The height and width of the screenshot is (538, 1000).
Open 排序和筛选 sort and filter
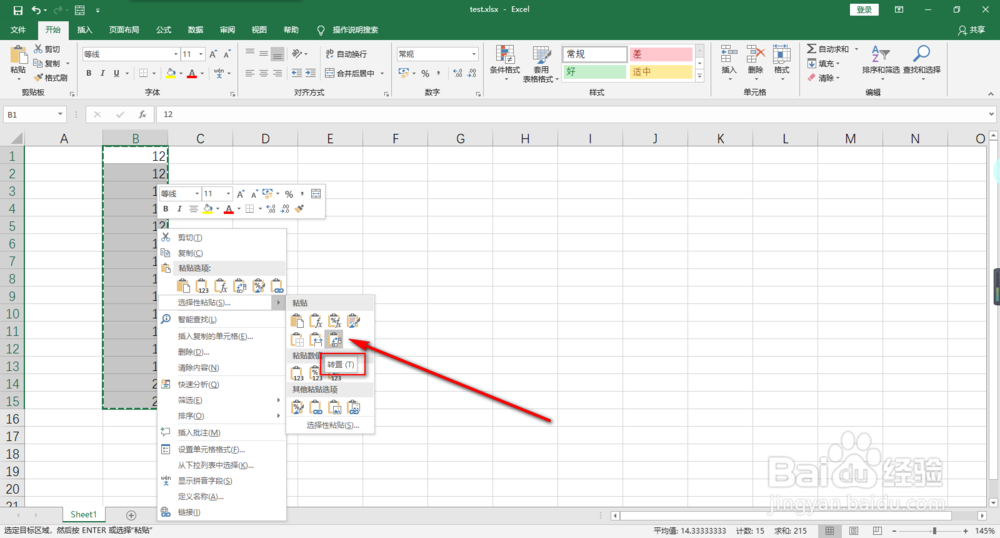[881, 61]
